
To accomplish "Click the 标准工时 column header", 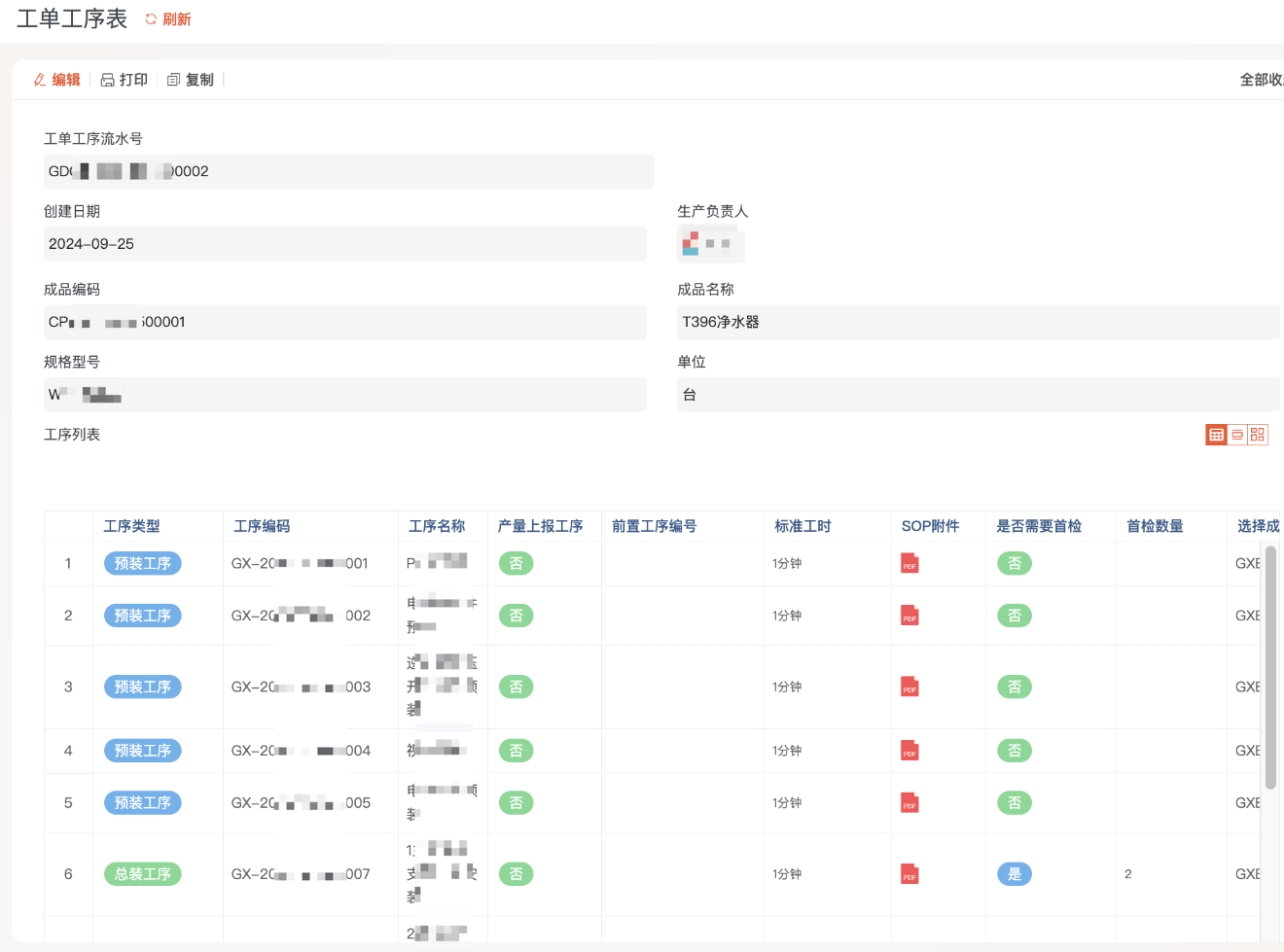I will pyautogui.click(x=802, y=526).
